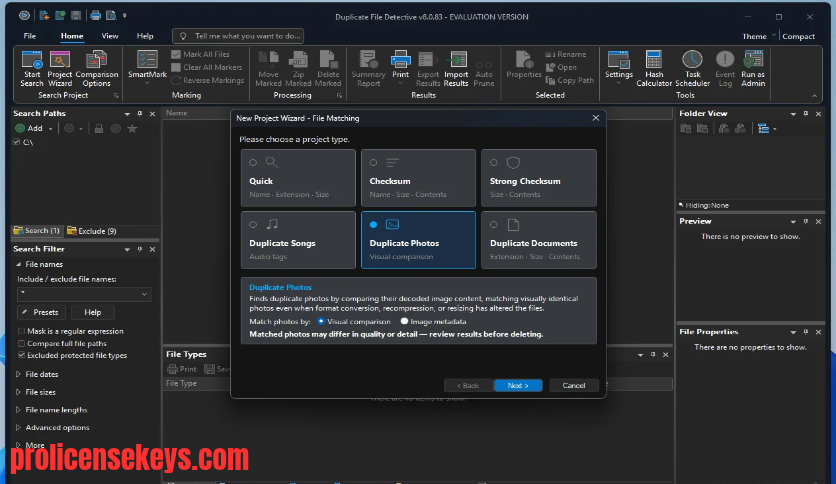Click Copy Path in the Selected group
Image resolution: width=836 pixels, height=484 pixels.
(x=569, y=80)
